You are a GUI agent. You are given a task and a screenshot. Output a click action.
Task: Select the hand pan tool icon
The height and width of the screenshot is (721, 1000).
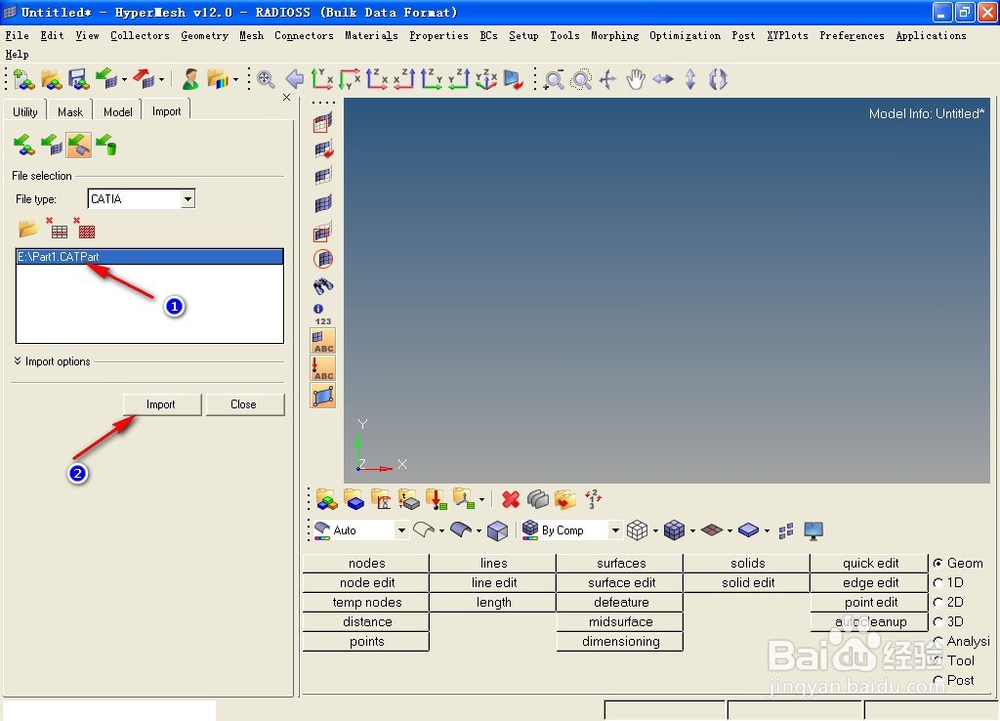click(635, 79)
